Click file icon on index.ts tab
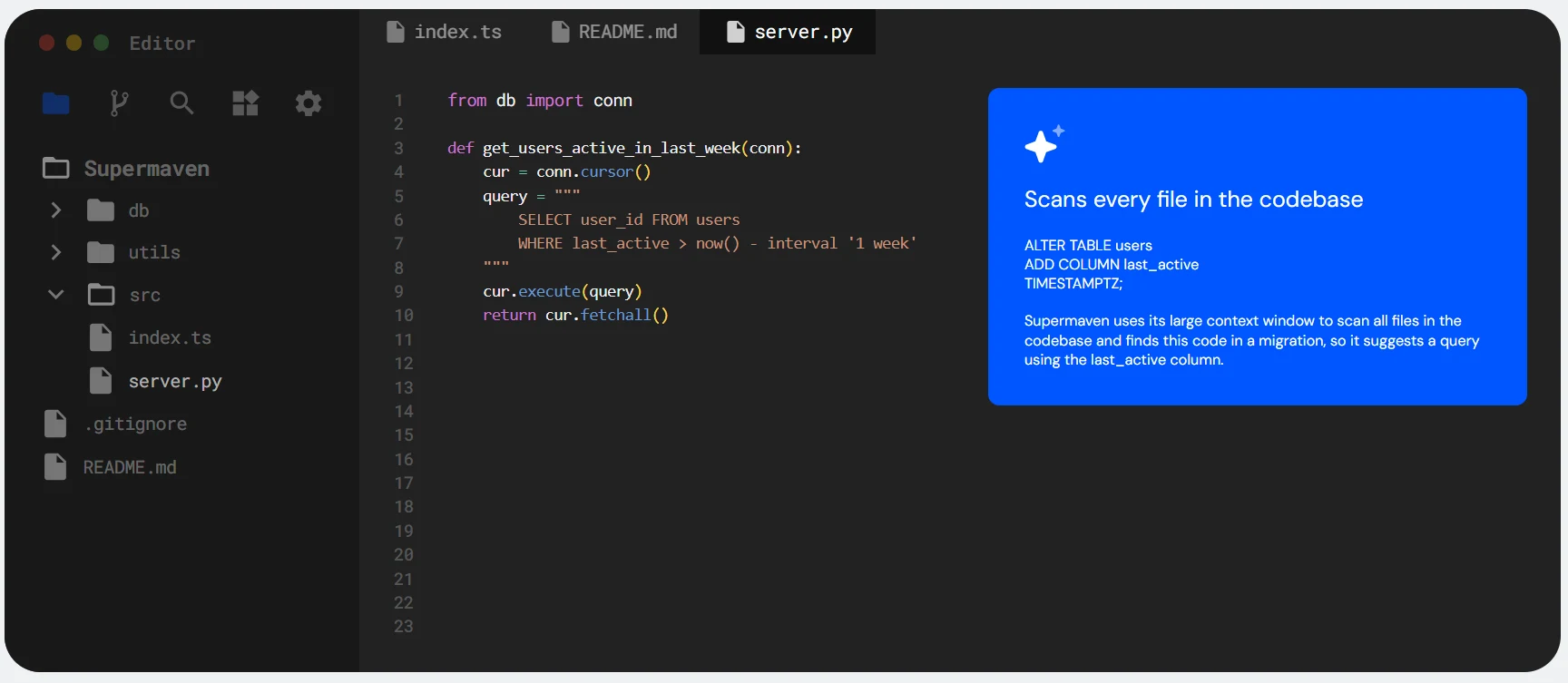 (x=396, y=32)
